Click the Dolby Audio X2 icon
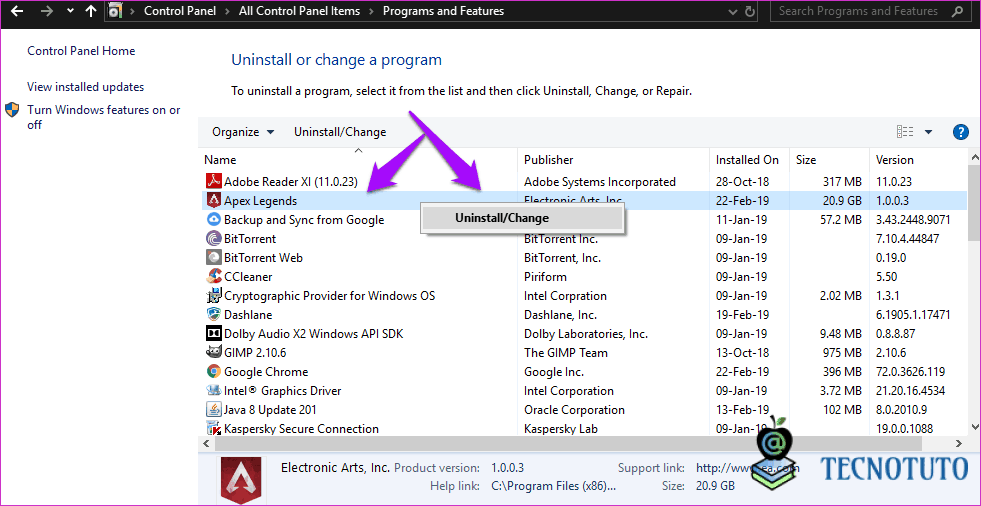The width and height of the screenshot is (981, 506). (x=214, y=333)
